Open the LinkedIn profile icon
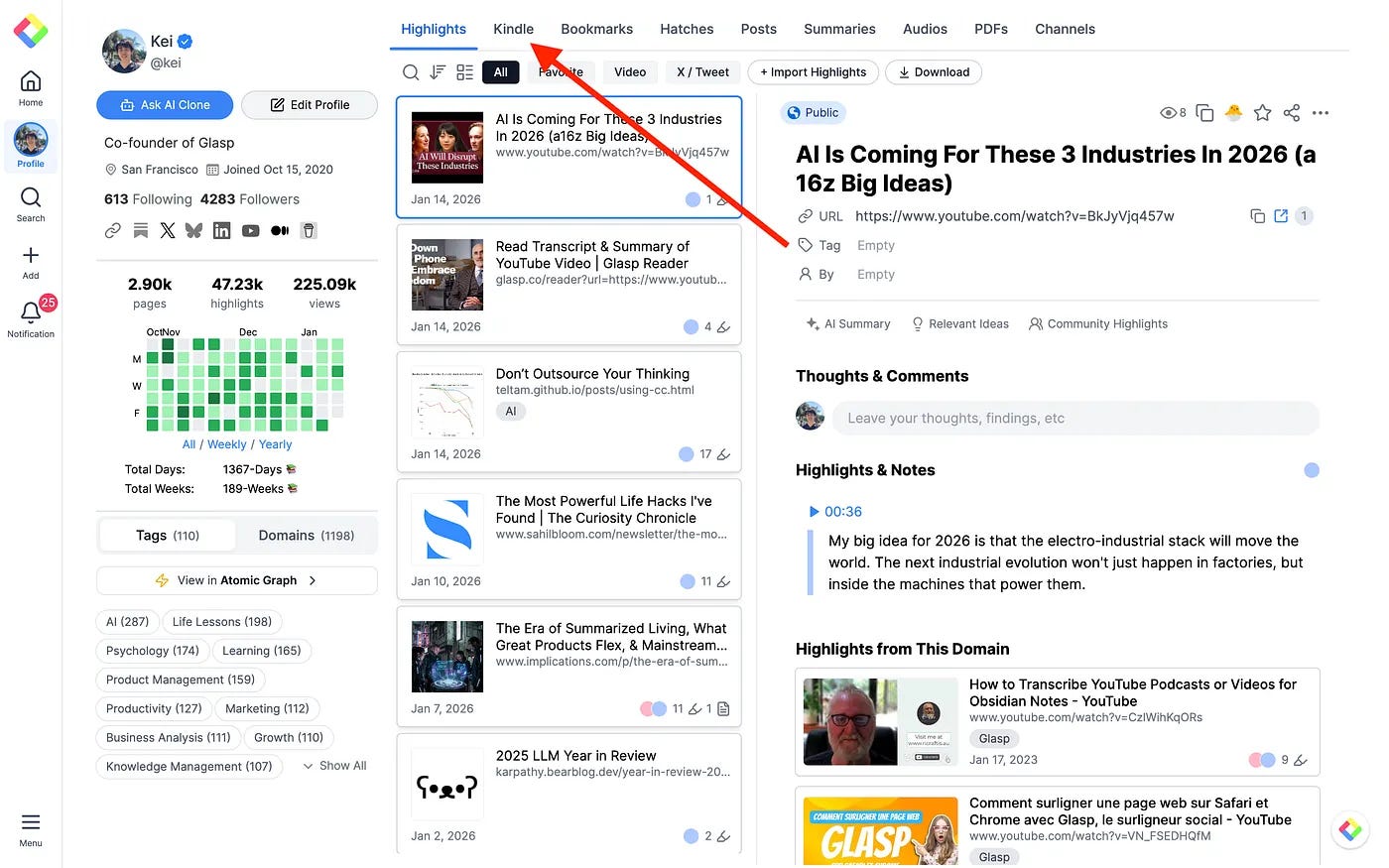Image resolution: width=1389 pixels, height=868 pixels. click(221, 230)
